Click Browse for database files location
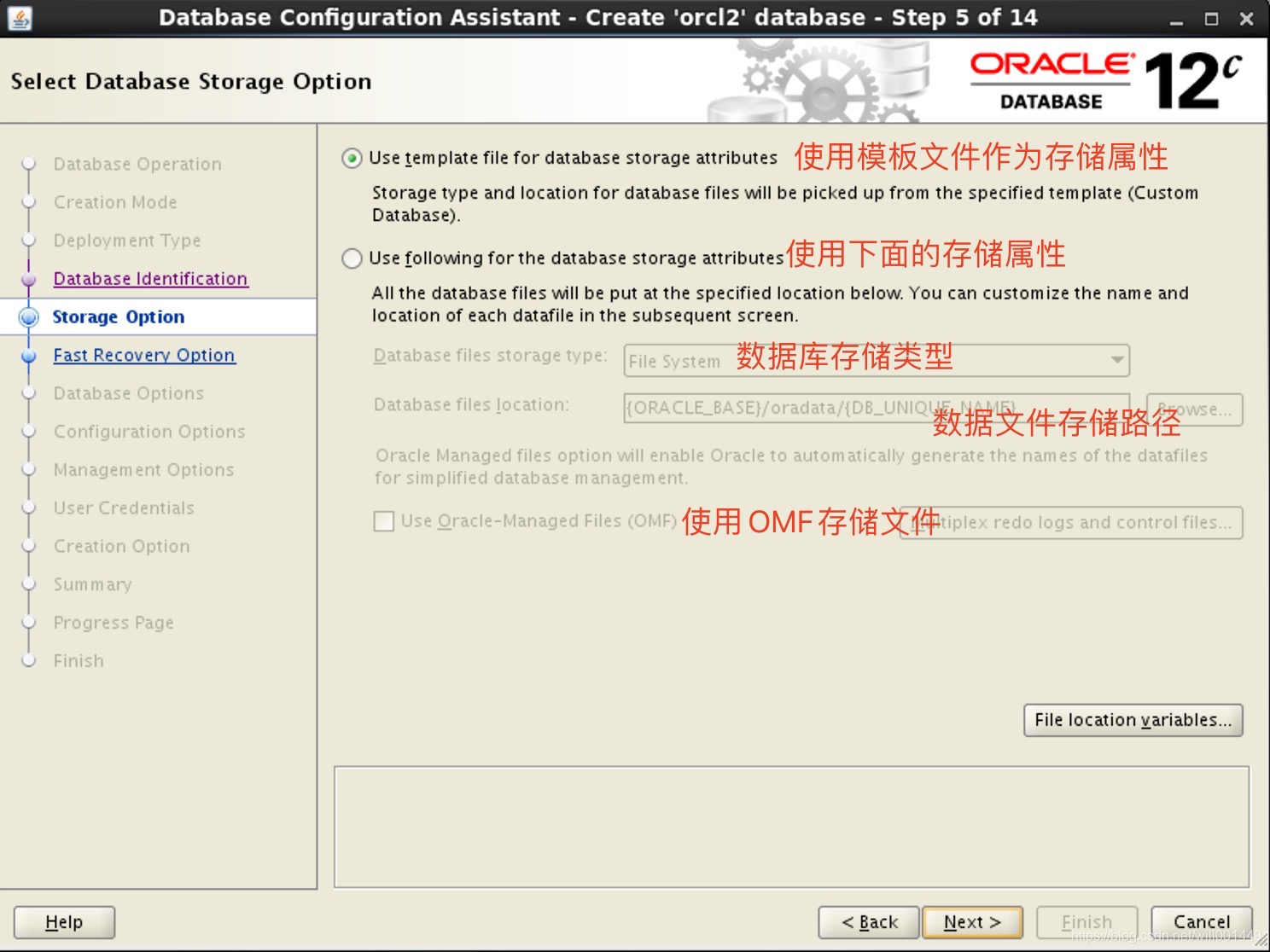 (x=1195, y=409)
